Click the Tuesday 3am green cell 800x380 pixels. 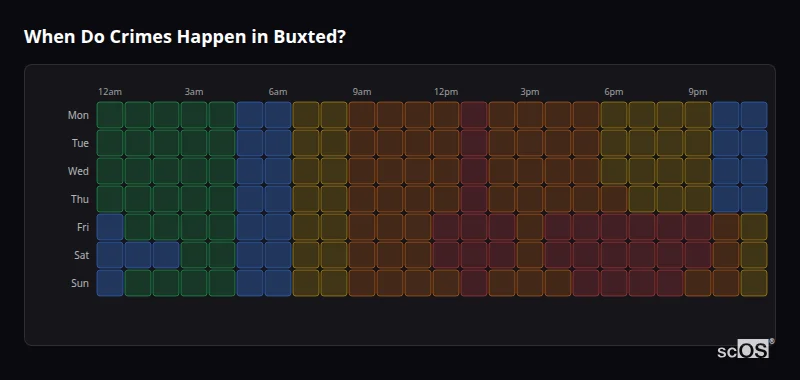click(x=194, y=143)
